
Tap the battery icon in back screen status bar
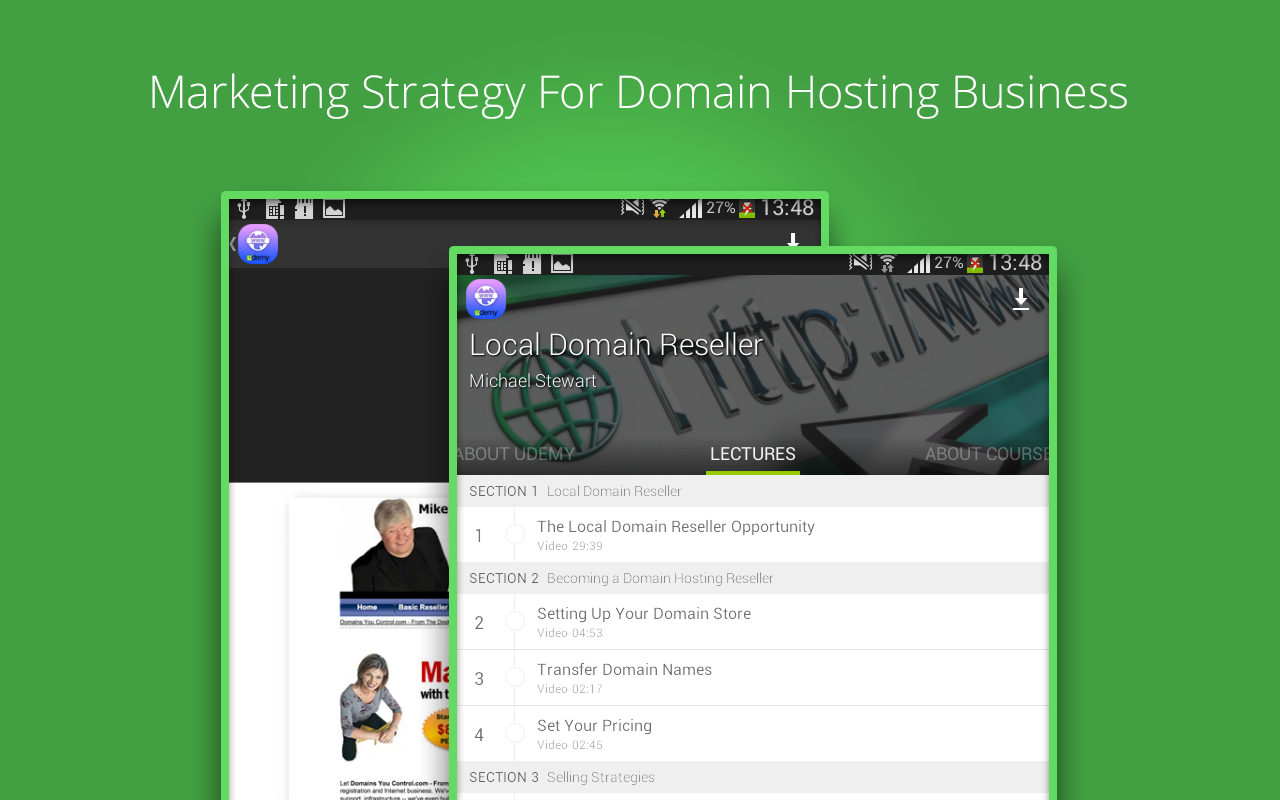point(747,209)
